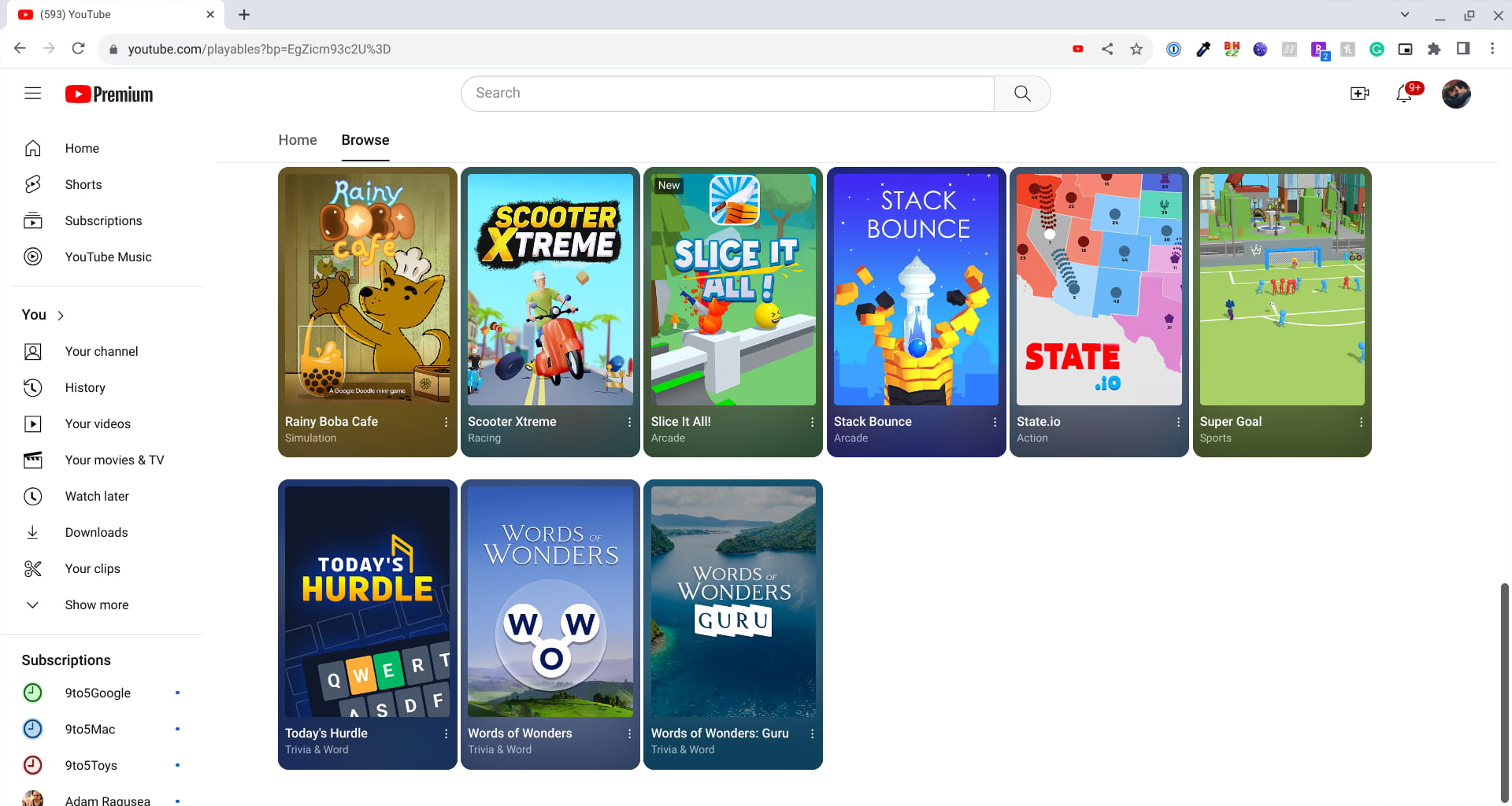
Task: Open Today's Hurdle options menu
Action: (446, 734)
